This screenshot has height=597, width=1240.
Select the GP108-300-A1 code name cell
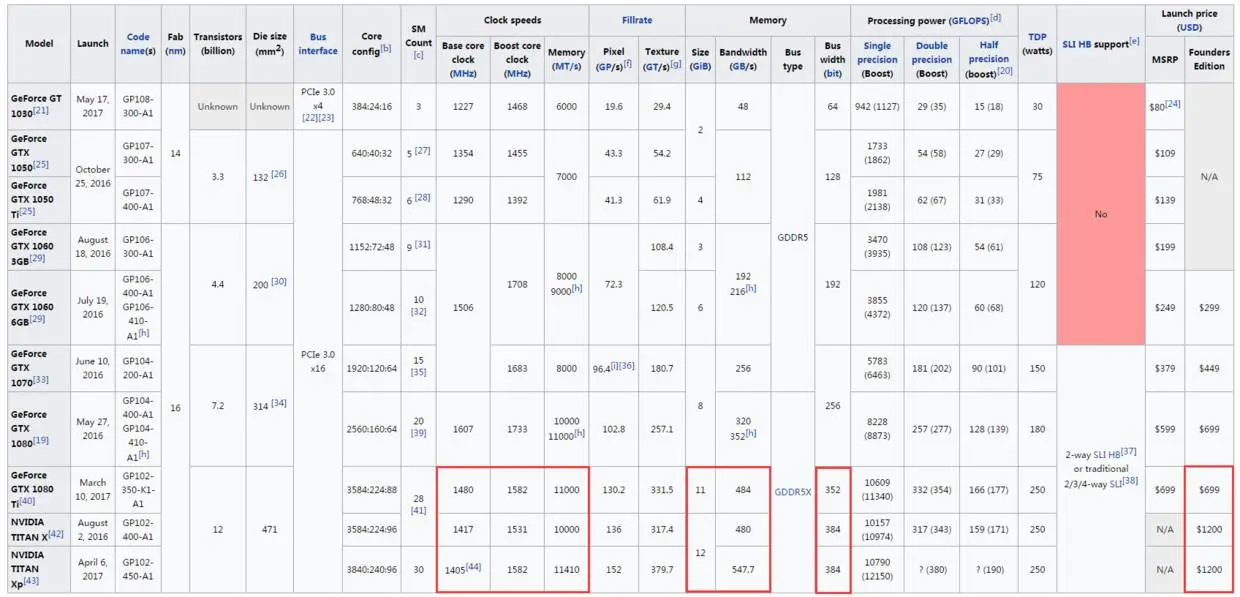pos(138,106)
